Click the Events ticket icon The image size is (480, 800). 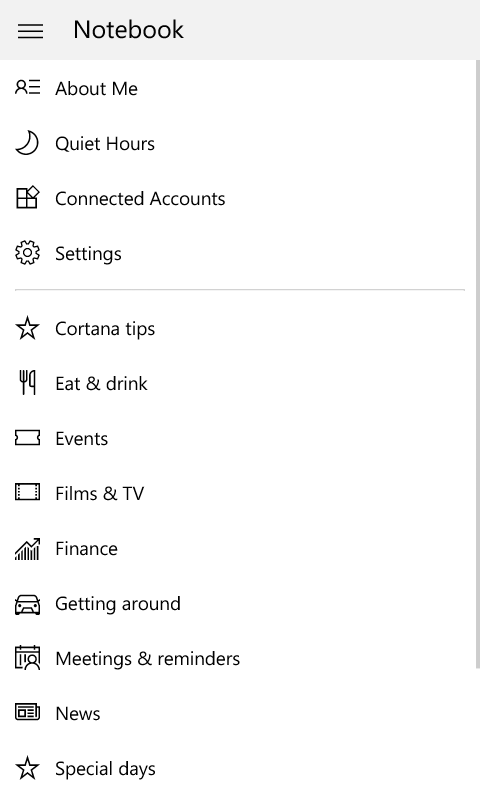(27, 438)
